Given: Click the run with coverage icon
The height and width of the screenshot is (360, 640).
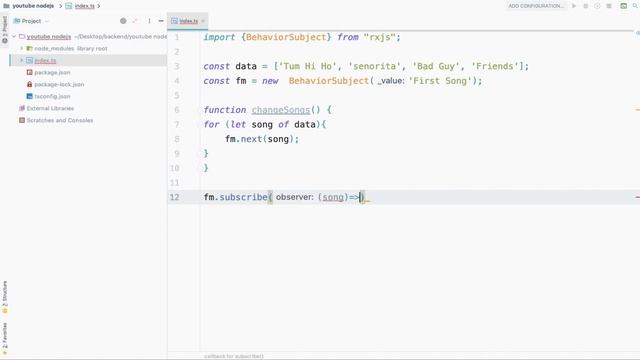Looking at the screenshot, I should tap(597, 6).
